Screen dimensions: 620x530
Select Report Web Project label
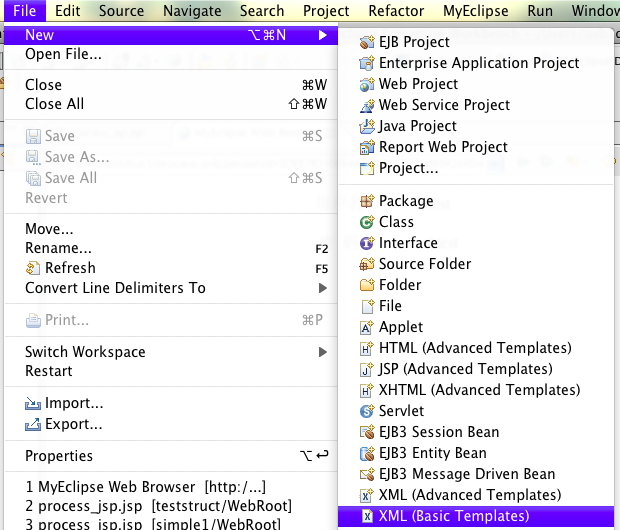pyautogui.click(x=443, y=147)
